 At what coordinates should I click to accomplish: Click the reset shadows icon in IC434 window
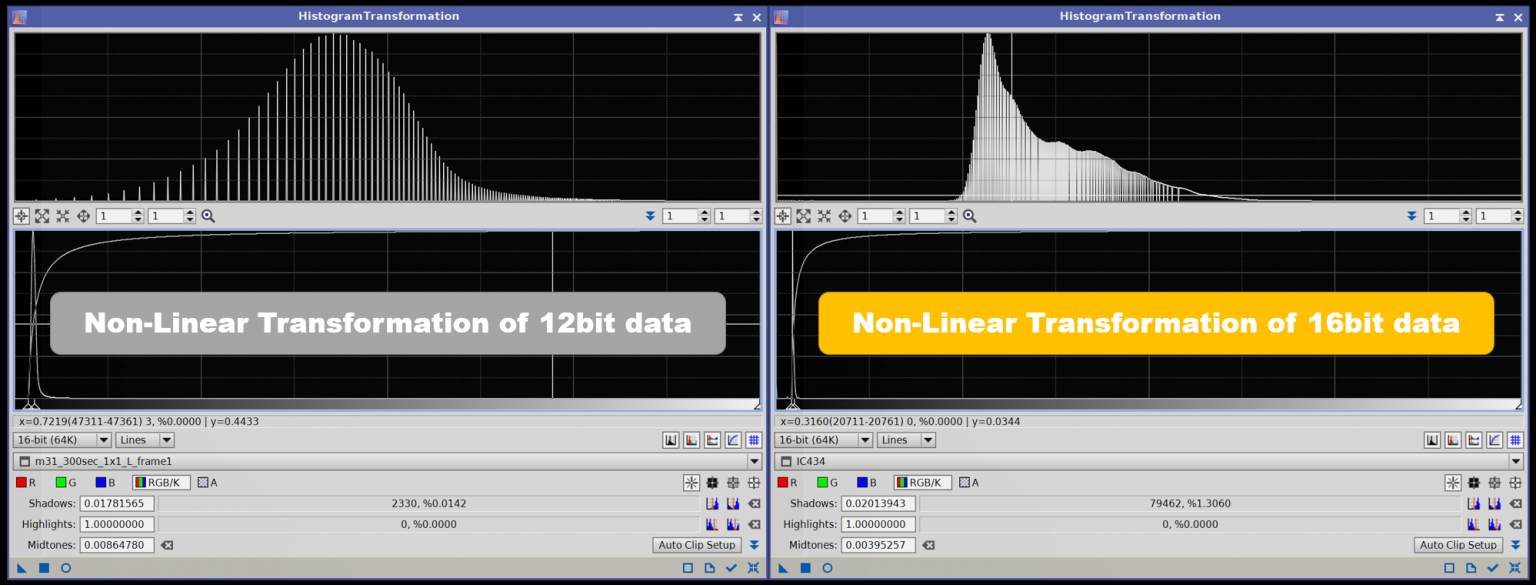pyautogui.click(x=1515, y=504)
